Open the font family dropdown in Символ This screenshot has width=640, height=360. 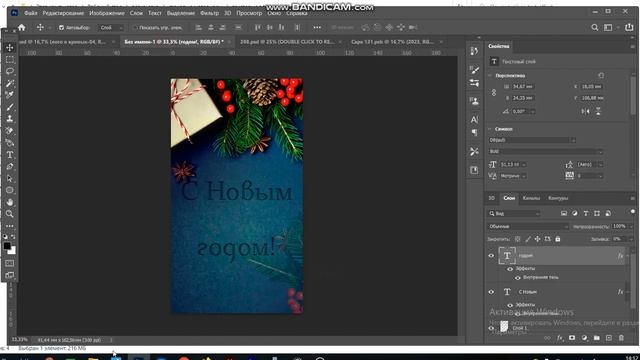point(532,140)
